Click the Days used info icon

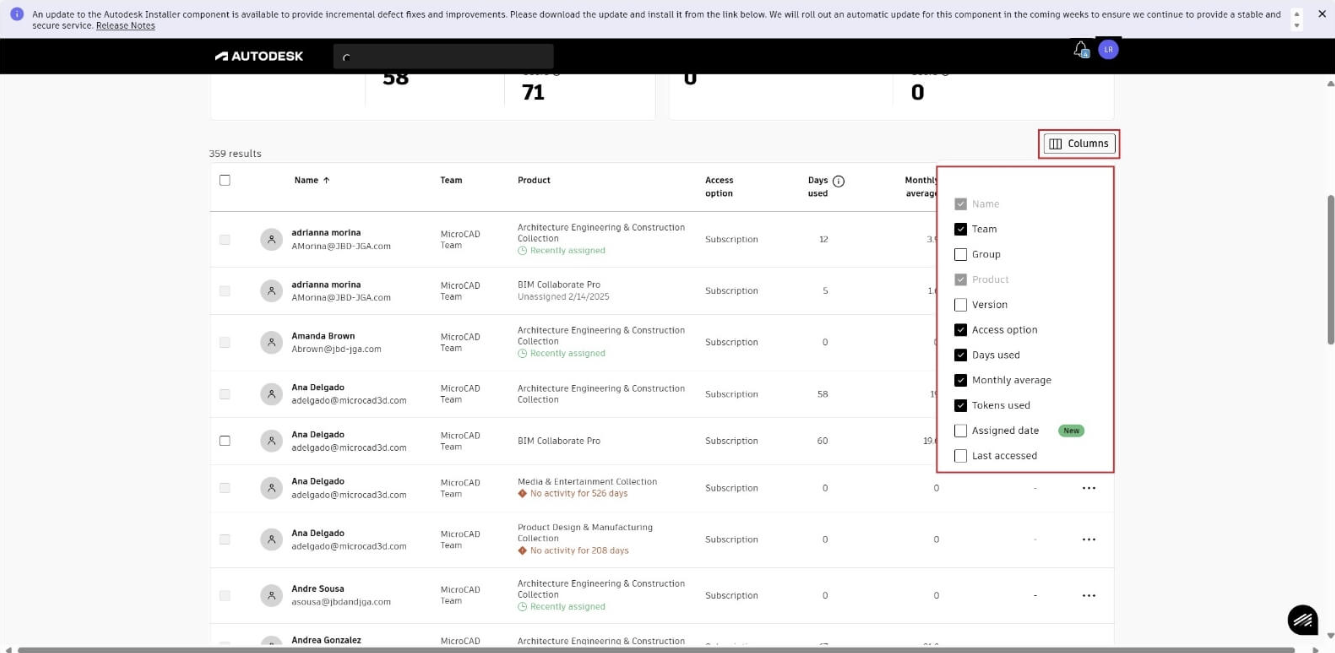(x=838, y=181)
